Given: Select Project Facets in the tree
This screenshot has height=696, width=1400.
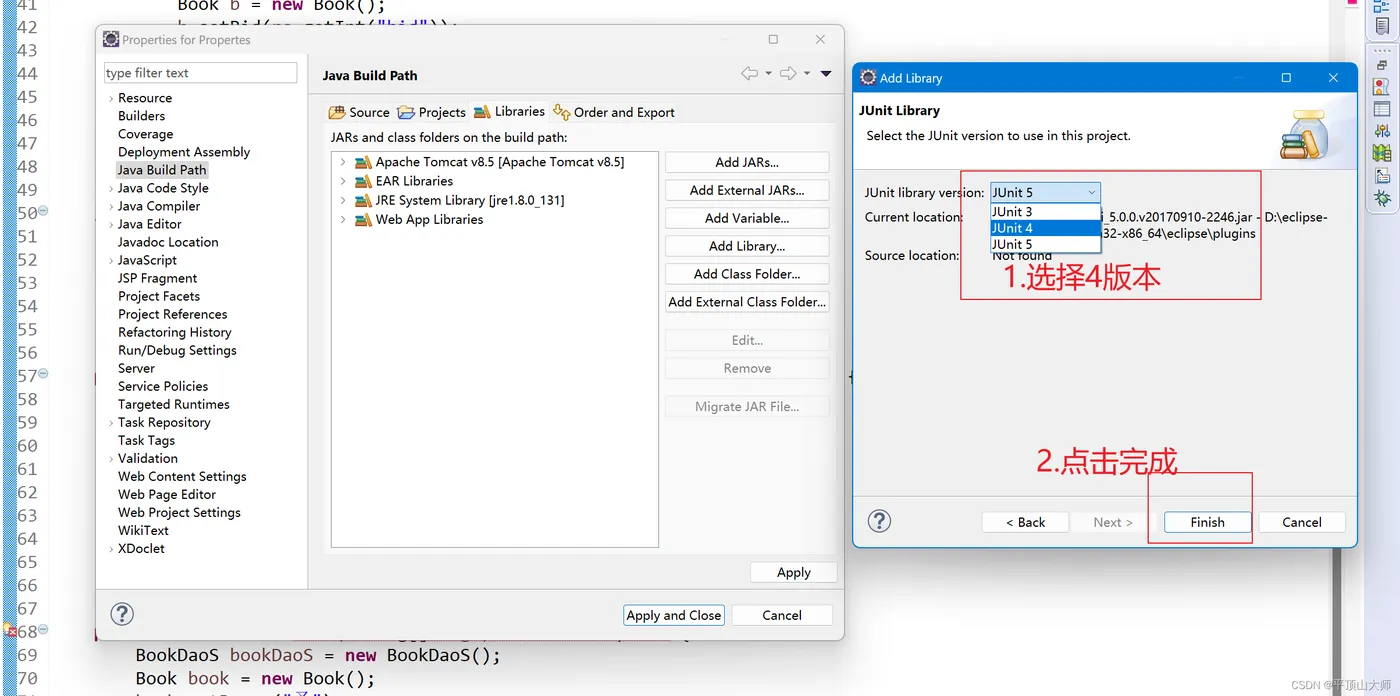Looking at the screenshot, I should pos(159,296).
